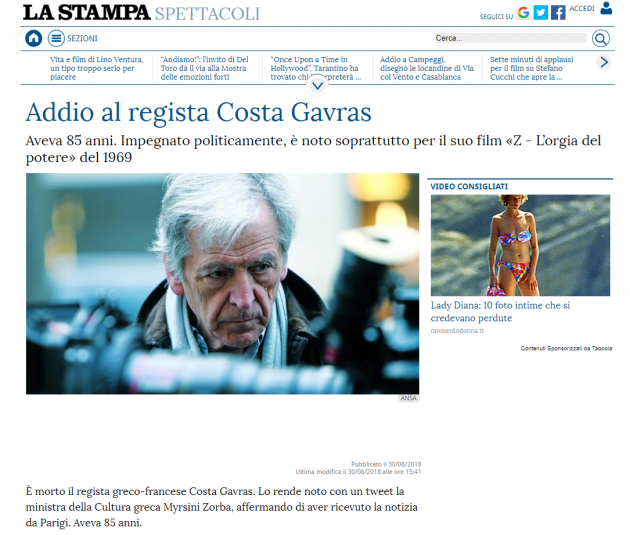The height and width of the screenshot is (535, 630).
Task: Click the Google follow icon
Action: [523, 13]
